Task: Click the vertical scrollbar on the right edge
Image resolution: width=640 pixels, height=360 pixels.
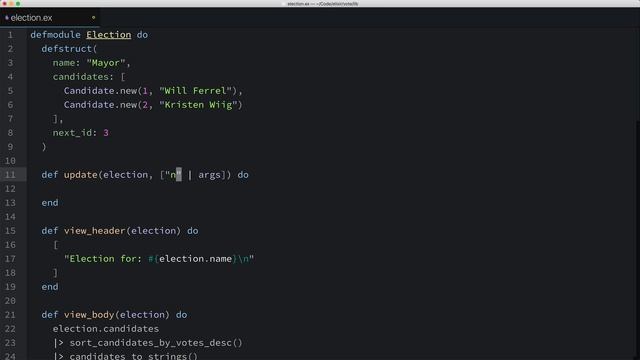Action: click(x=638, y=194)
